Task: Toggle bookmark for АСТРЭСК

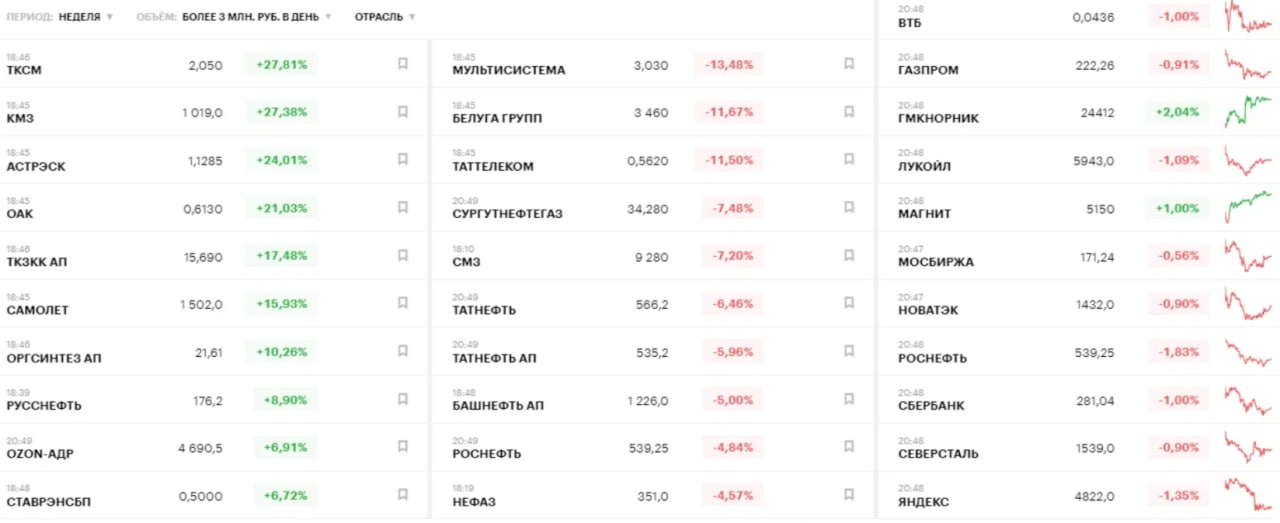Action: click(403, 160)
